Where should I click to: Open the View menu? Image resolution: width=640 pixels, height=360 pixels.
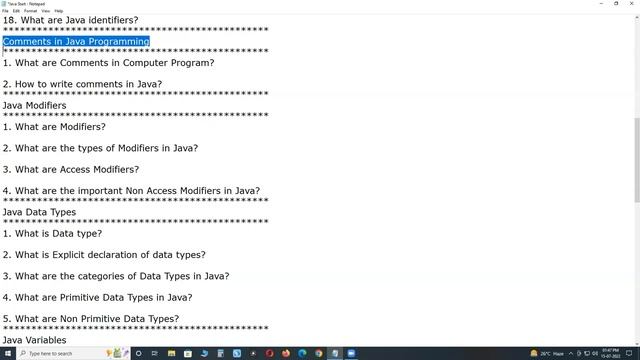46,11
